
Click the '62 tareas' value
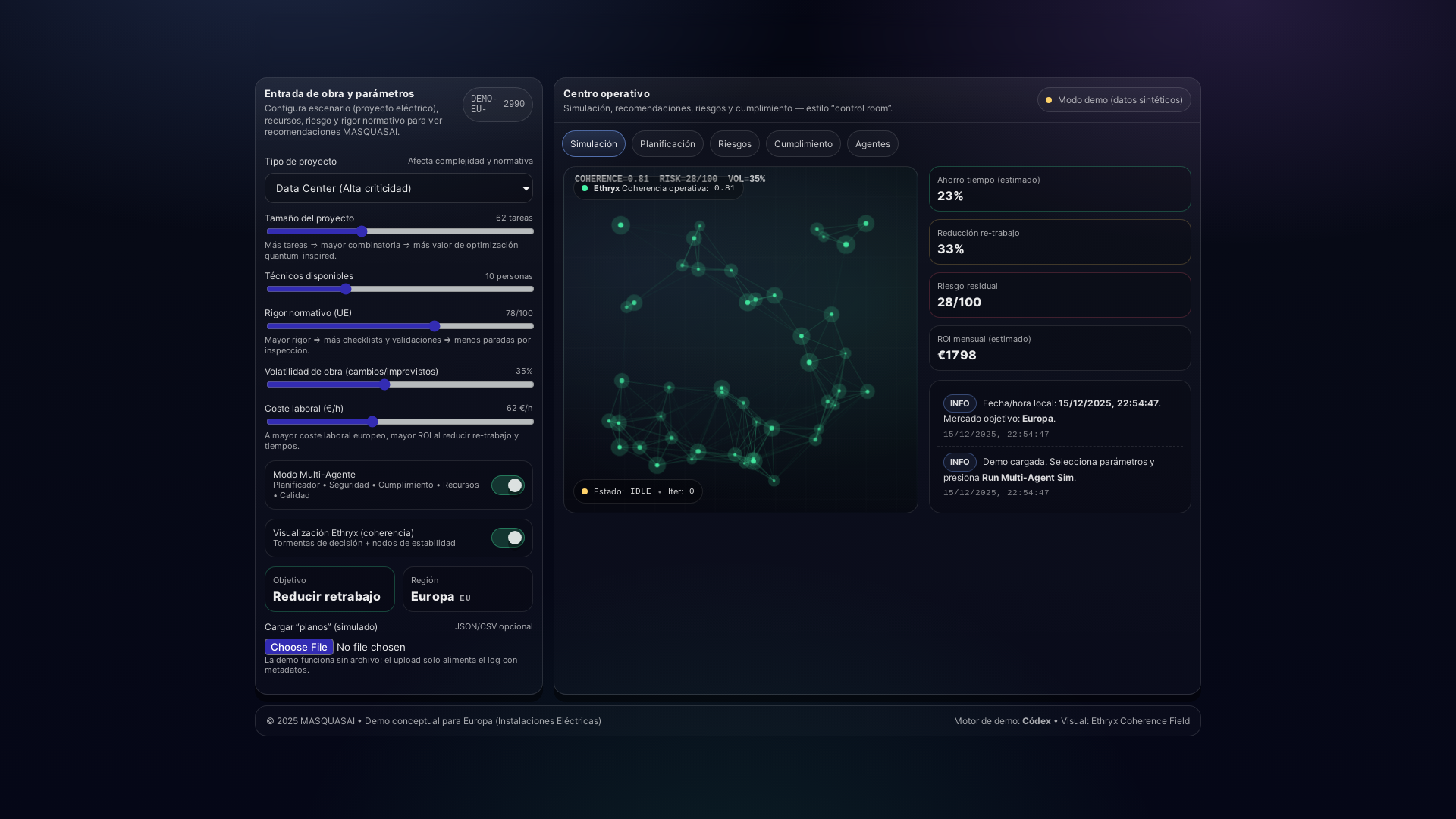pyautogui.click(x=514, y=218)
